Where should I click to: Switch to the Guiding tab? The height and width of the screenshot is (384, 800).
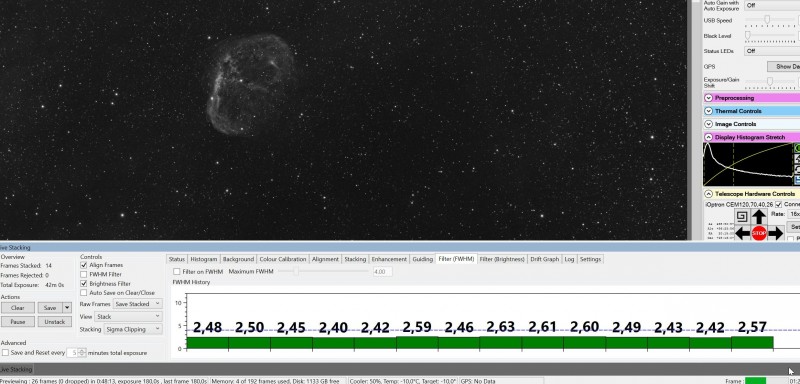422,259
